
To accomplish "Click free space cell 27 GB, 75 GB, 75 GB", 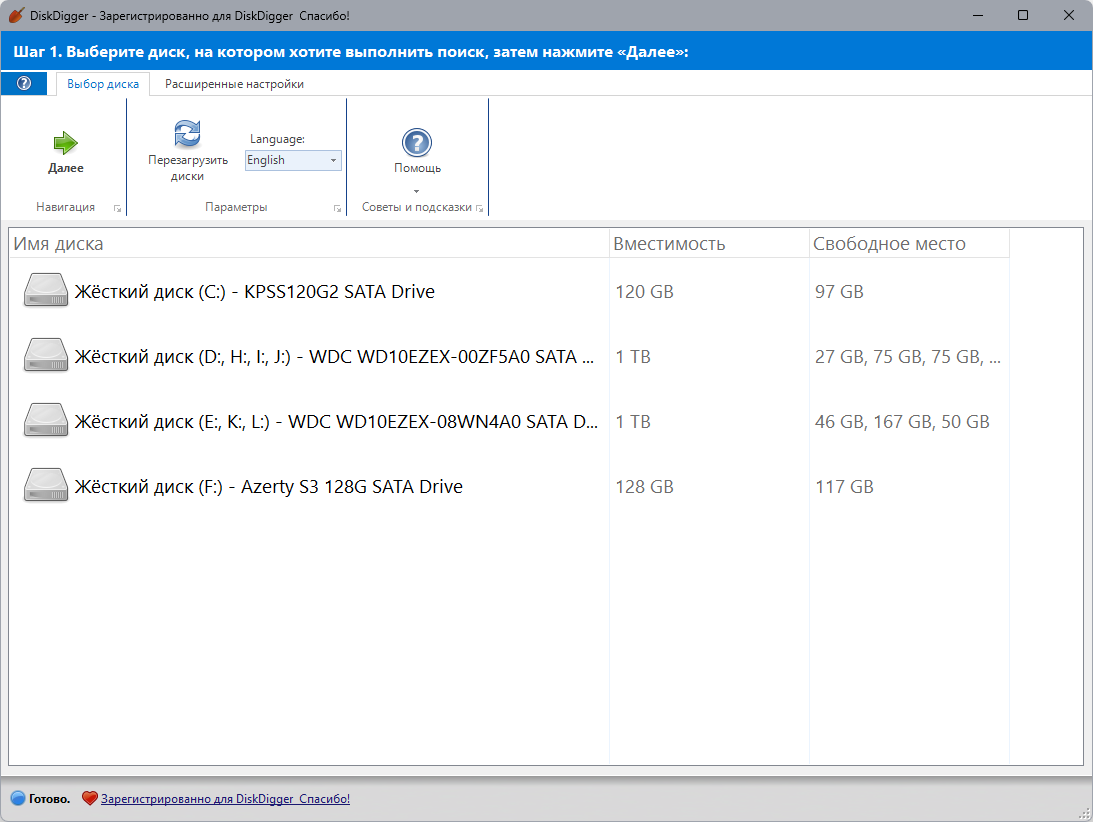I will [x=908, y=357].
